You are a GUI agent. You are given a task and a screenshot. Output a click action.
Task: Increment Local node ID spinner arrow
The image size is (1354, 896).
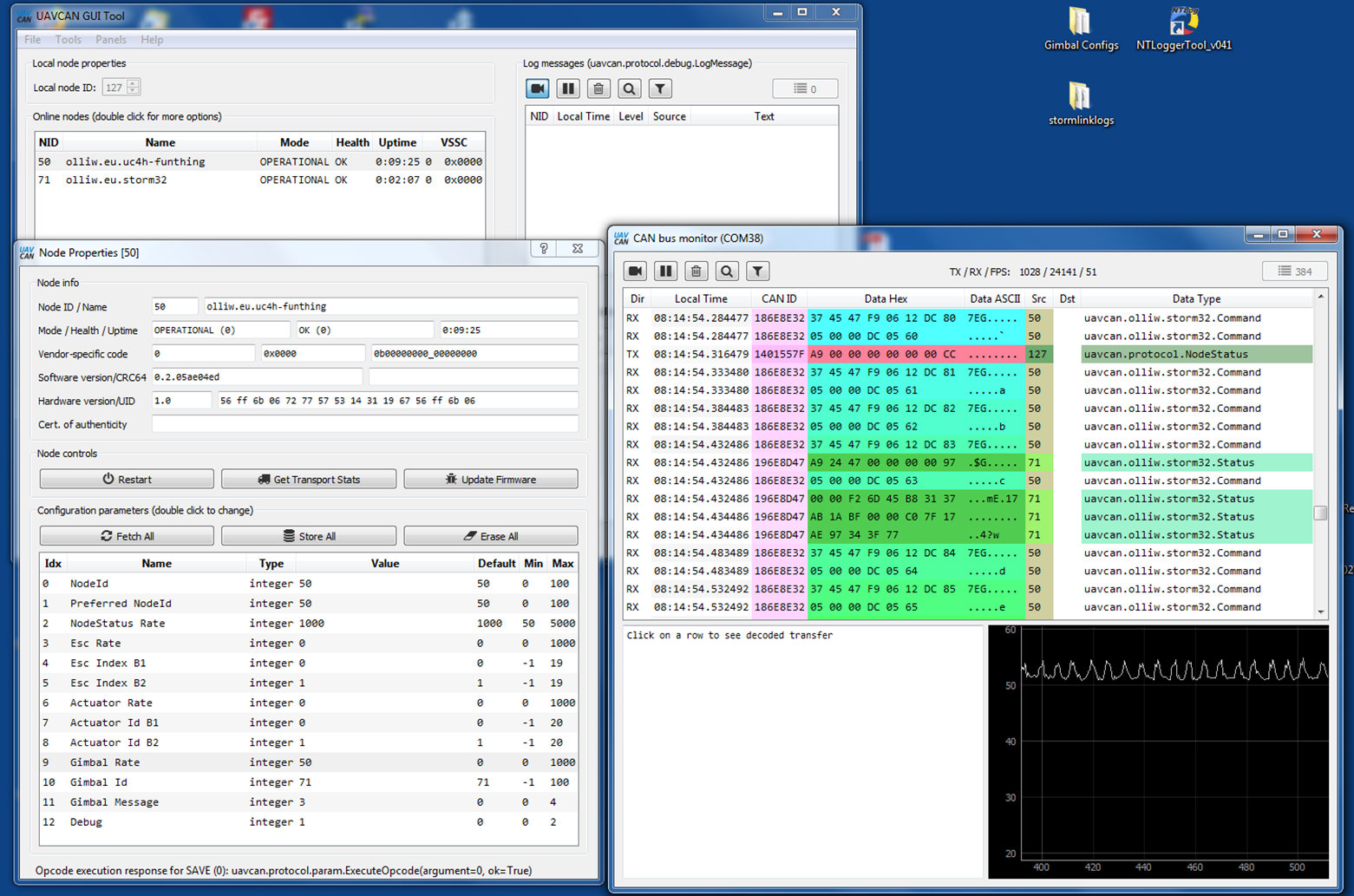(x=133, y=83)
